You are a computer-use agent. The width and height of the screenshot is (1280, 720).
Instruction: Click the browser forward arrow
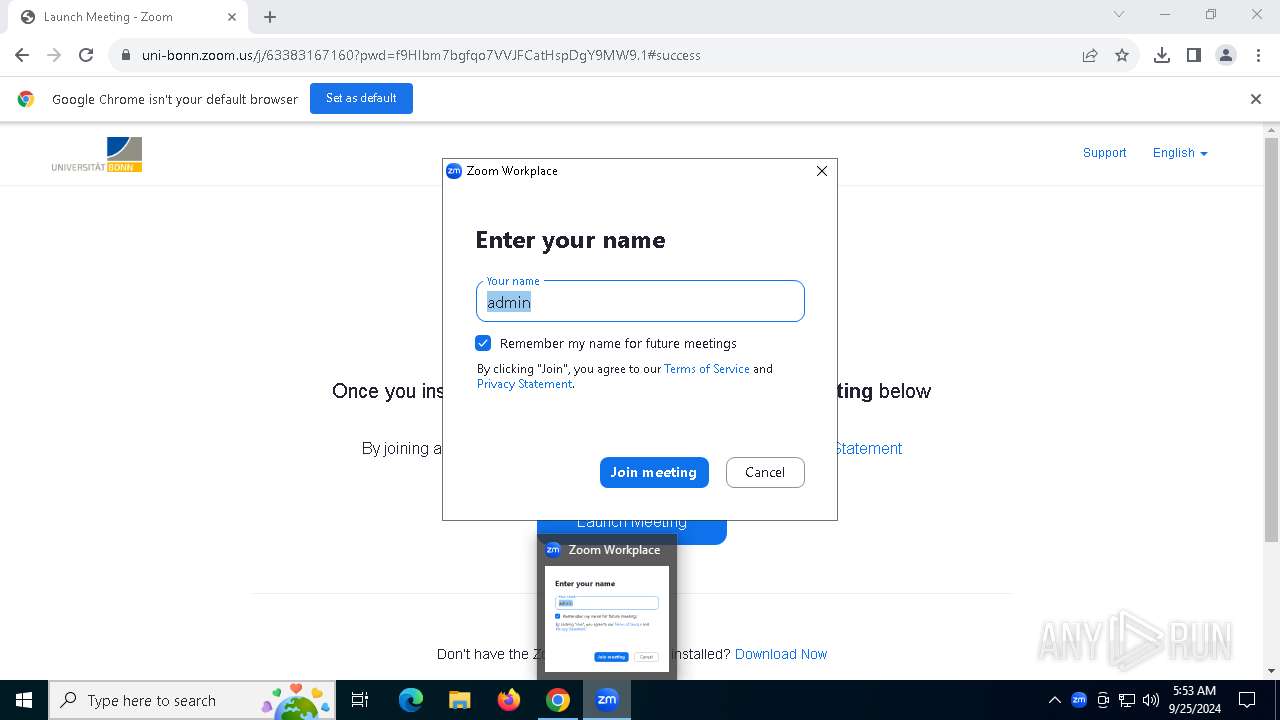tap(54, 55)
